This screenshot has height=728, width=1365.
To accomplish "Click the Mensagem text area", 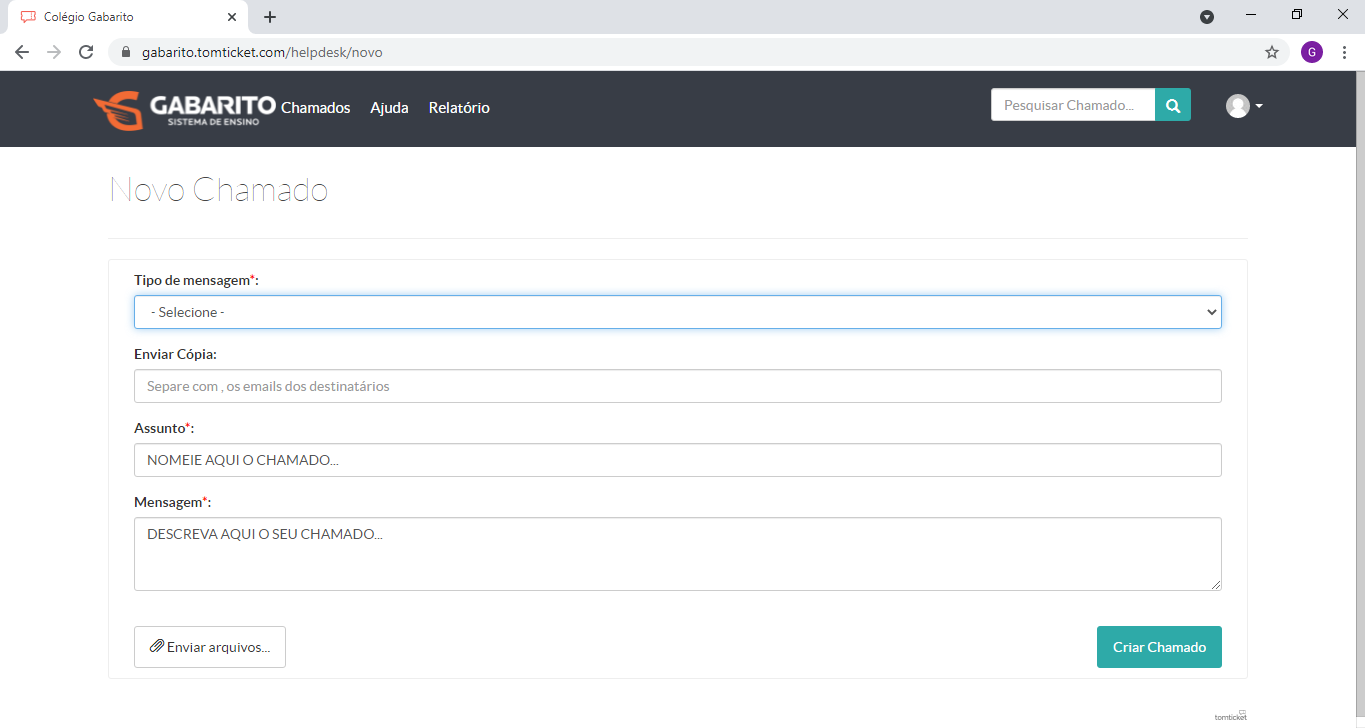I will [x=678, y=554].
